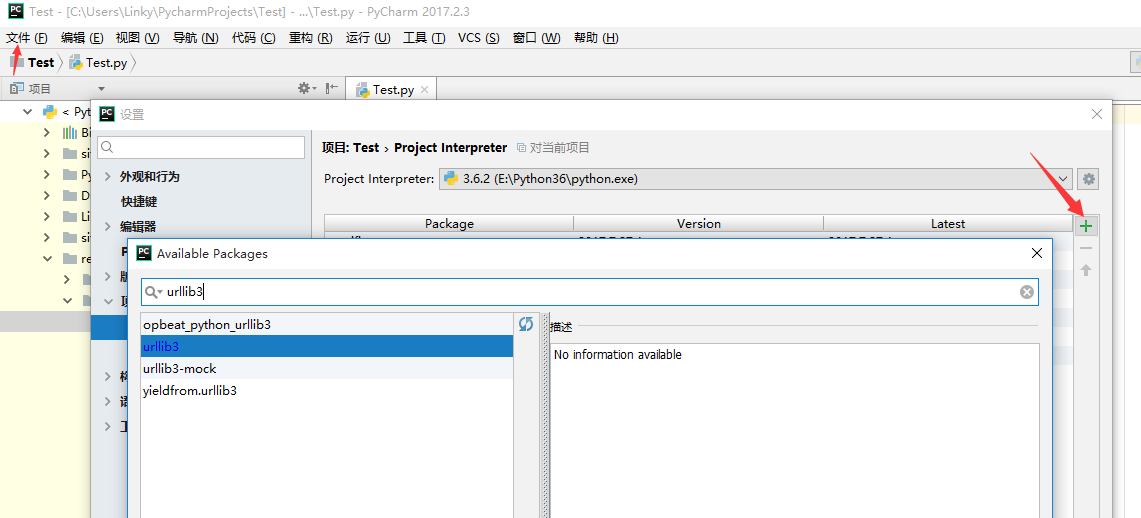
Task: Expand the tree node beside library icon
Action: tap(47, 133)
